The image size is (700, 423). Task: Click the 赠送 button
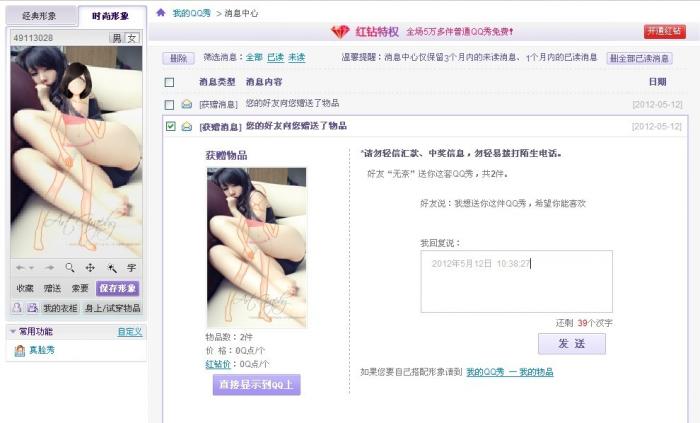52,288
